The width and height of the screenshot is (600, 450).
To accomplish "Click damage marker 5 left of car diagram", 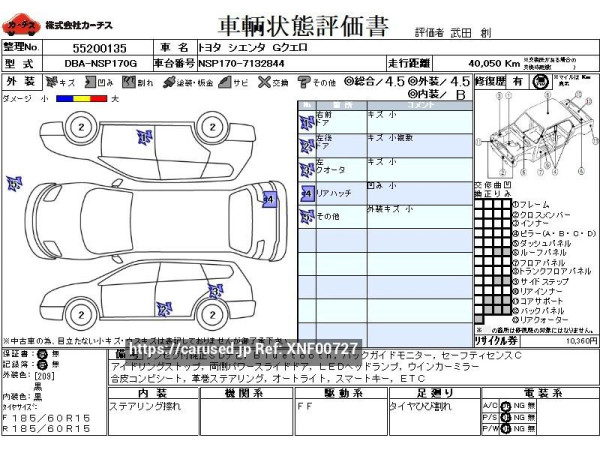I will pos(14,182).
